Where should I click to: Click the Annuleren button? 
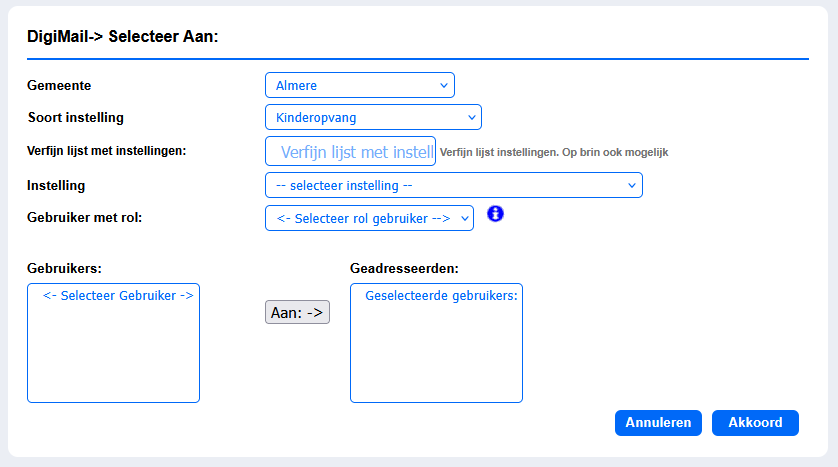click(658, 423)
